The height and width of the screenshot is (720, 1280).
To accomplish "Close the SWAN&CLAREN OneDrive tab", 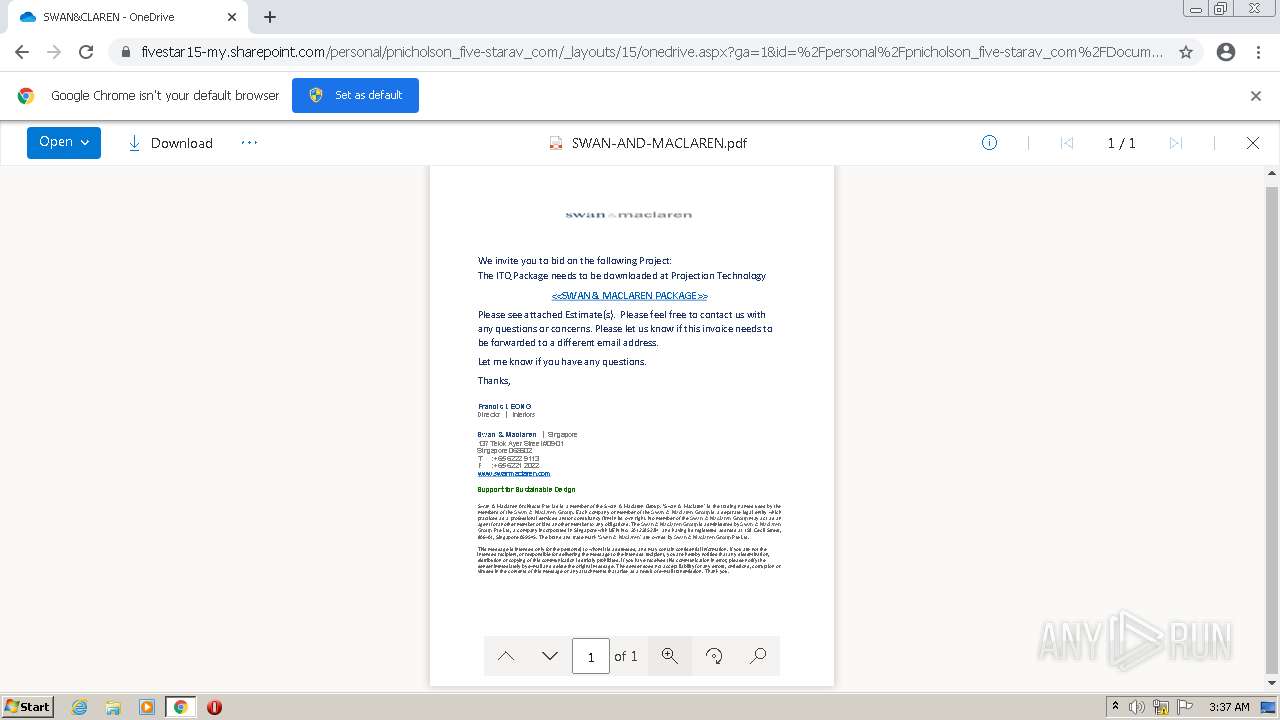I will point(232,17).
